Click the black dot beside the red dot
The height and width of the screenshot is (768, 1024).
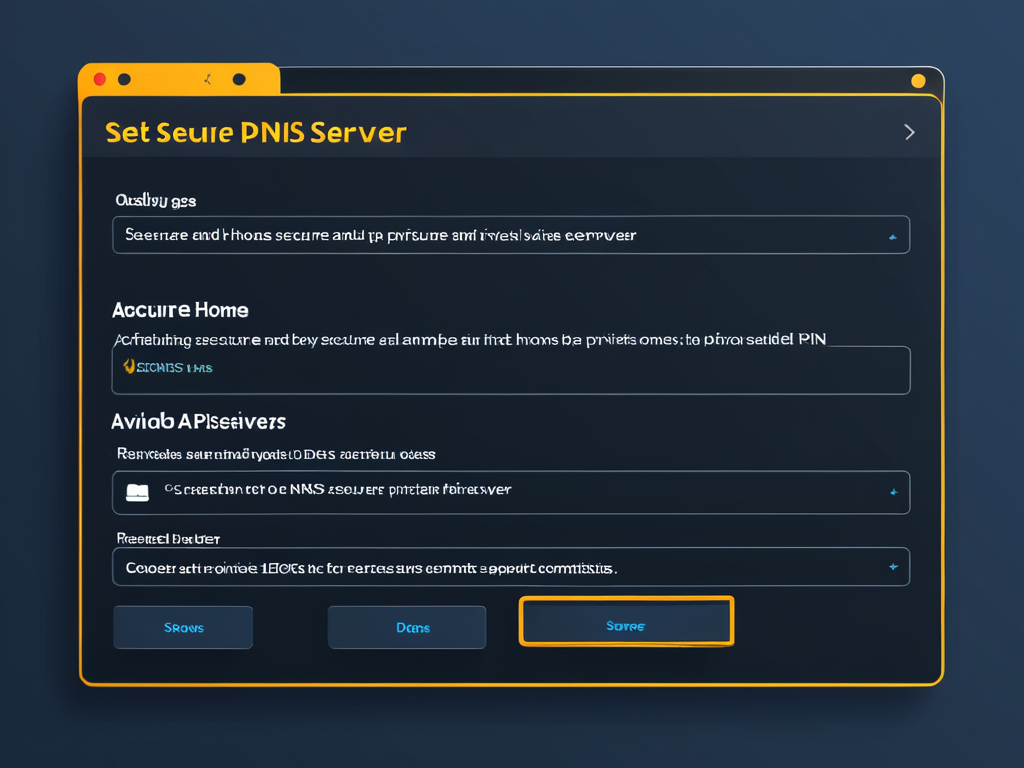[x=124, y=79]
